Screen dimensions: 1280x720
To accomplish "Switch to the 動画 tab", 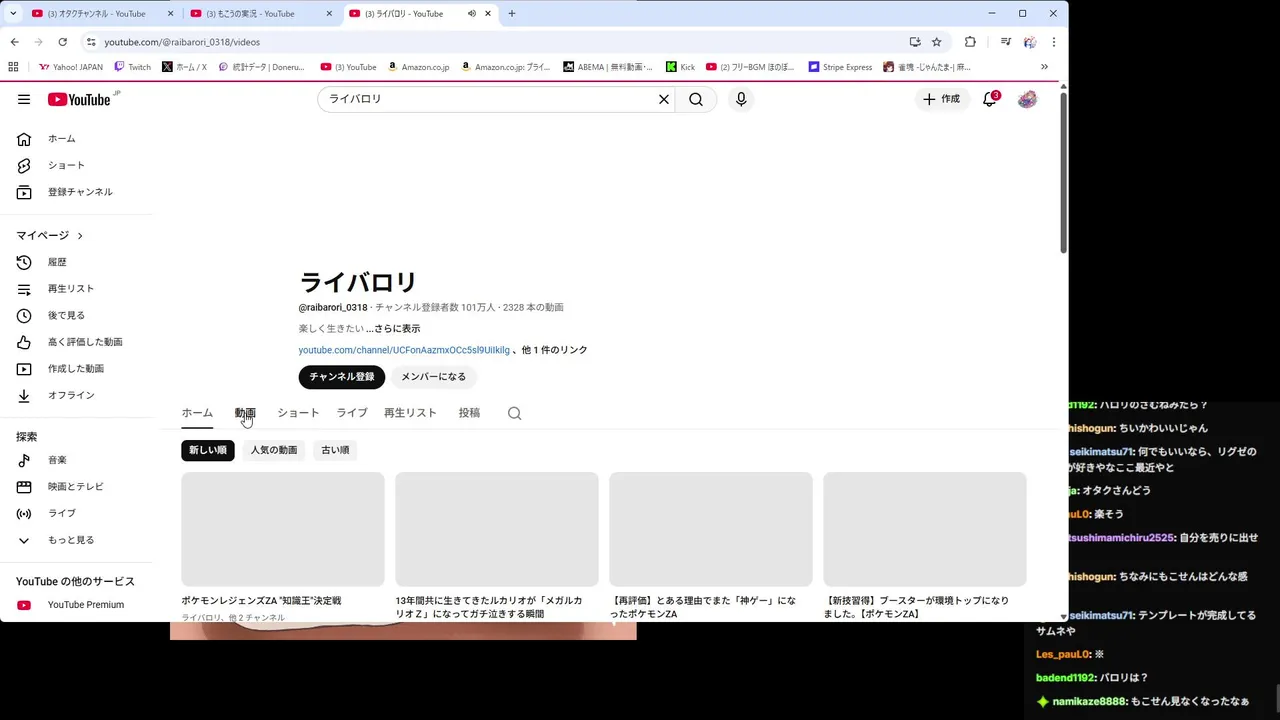I will coord(245,413).
